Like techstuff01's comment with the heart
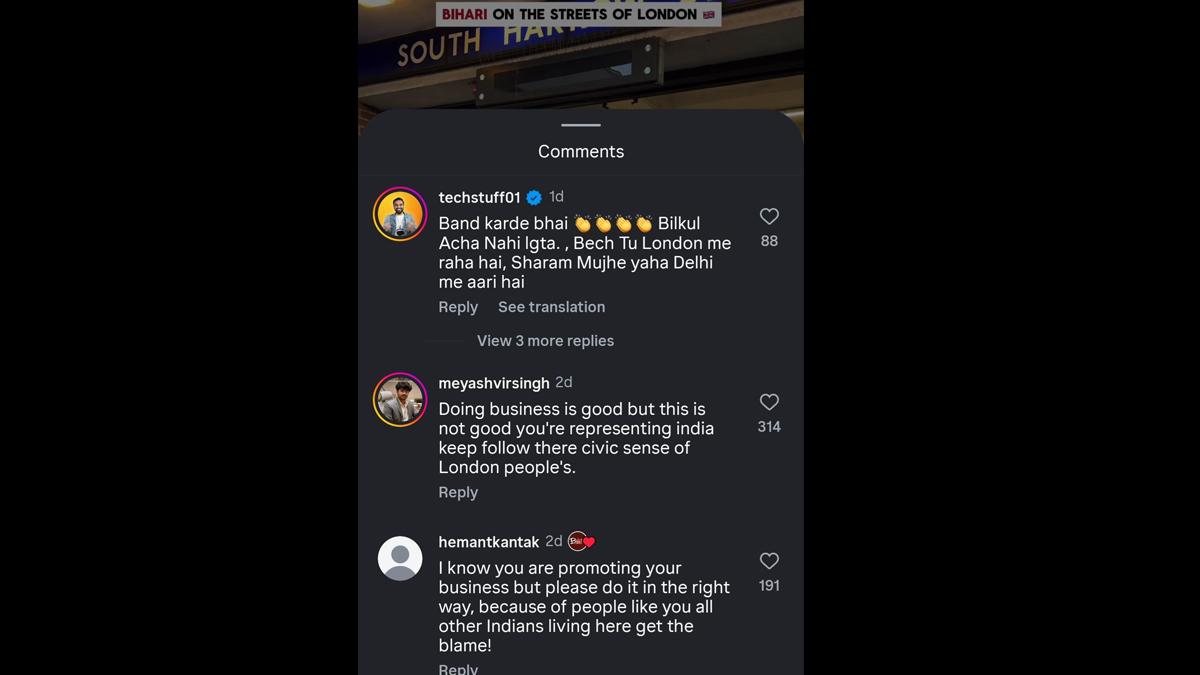The image size is (1200, 675). [769, 216]
